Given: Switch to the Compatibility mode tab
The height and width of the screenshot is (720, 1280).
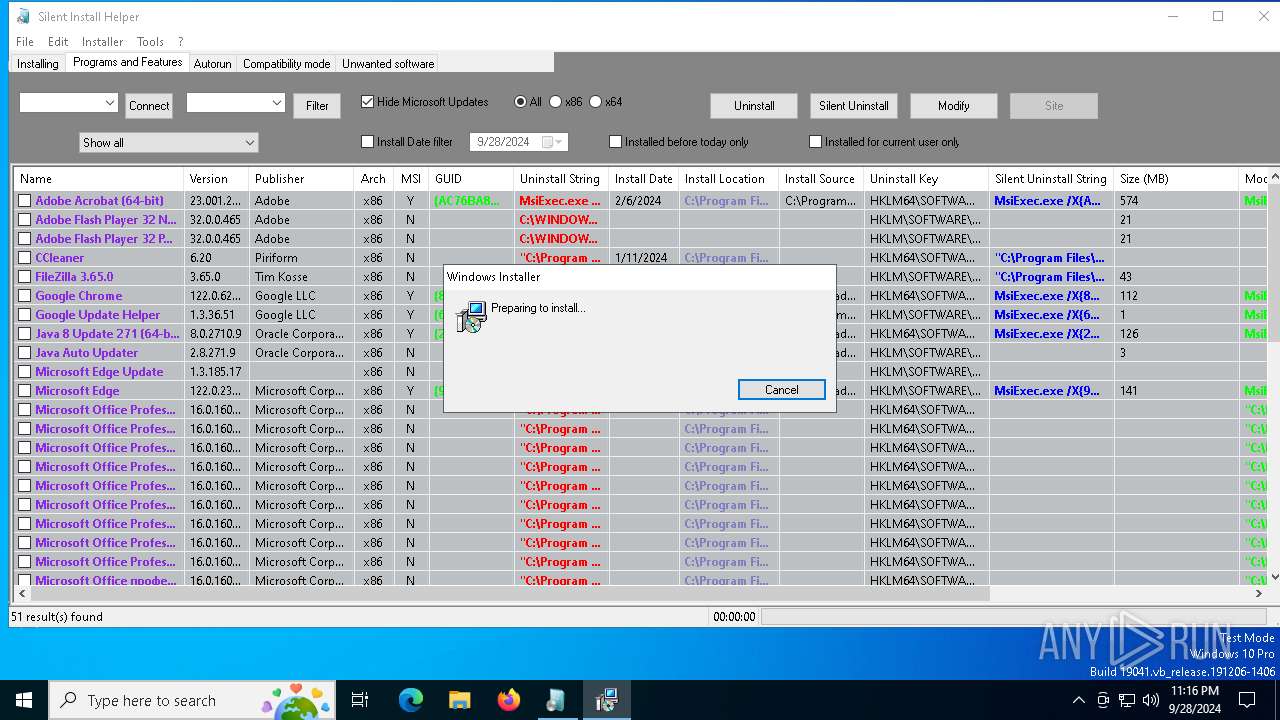Looking at the screenshot, I should point(286,64).
